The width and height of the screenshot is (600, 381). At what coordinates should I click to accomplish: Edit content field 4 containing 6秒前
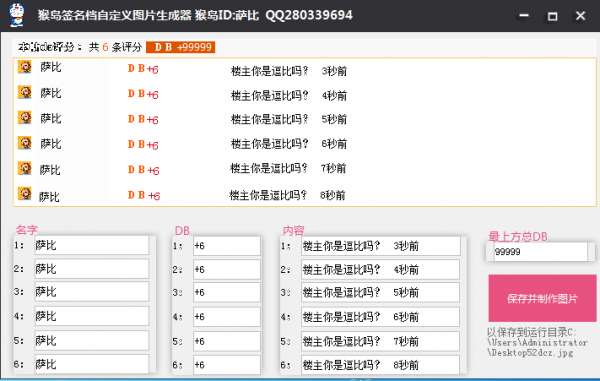pyautogui.click(x=380, y=317)
